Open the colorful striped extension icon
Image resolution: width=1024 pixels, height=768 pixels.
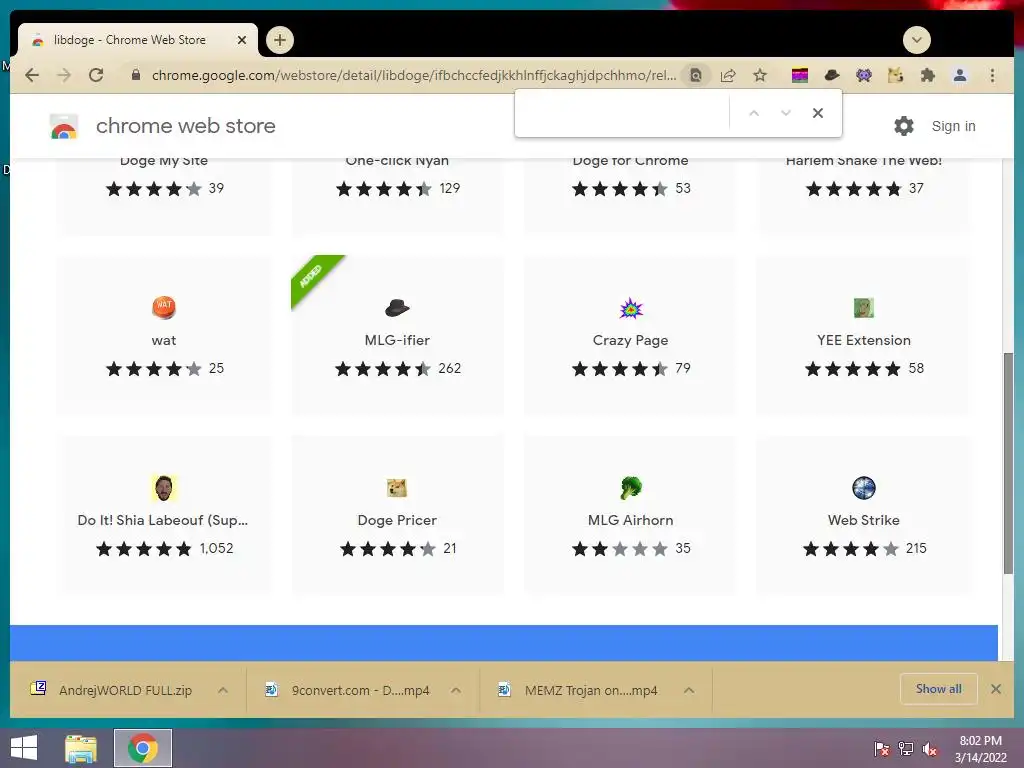[800, 75]
